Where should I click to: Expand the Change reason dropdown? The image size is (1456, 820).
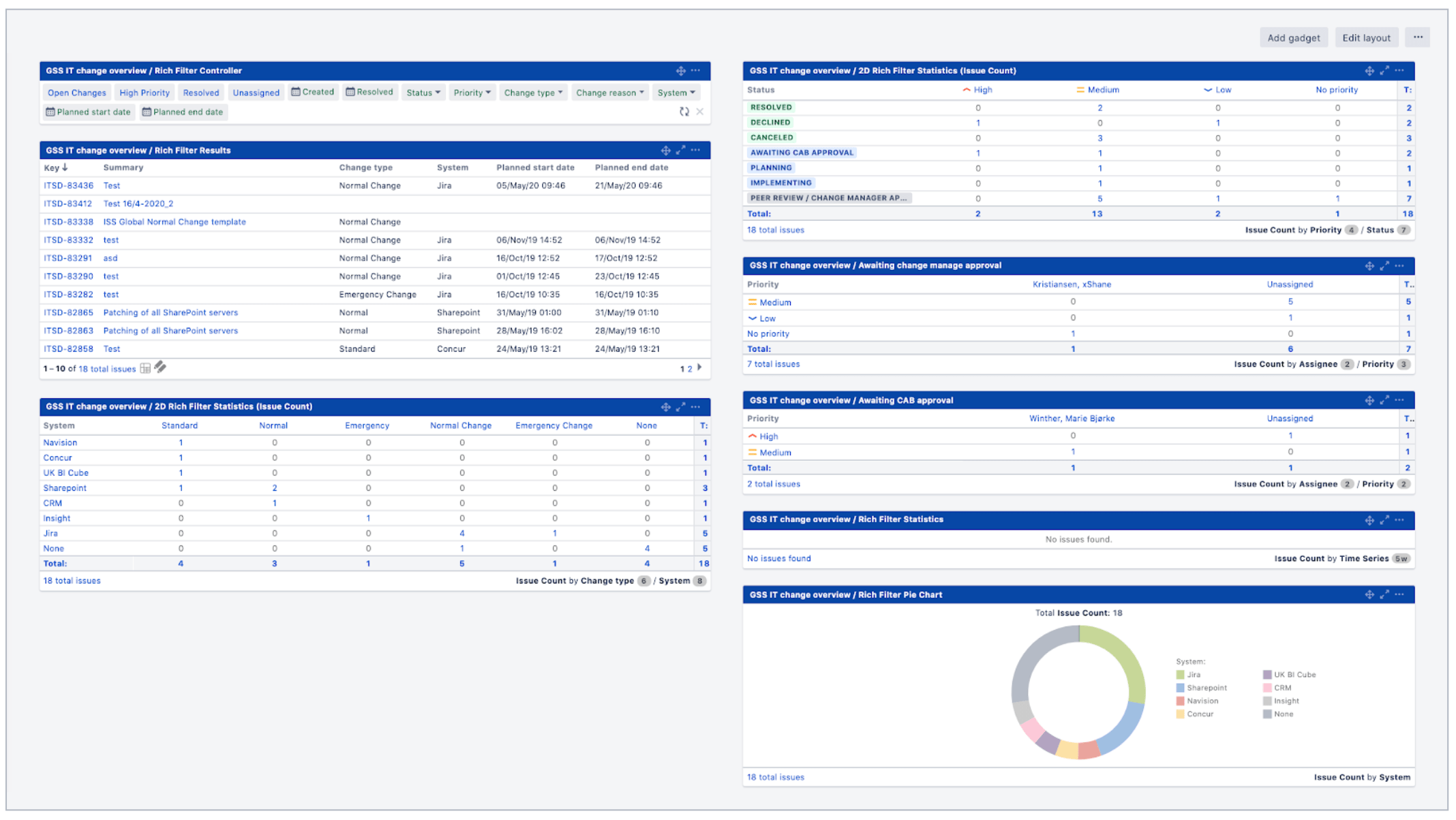pos(609,92)
